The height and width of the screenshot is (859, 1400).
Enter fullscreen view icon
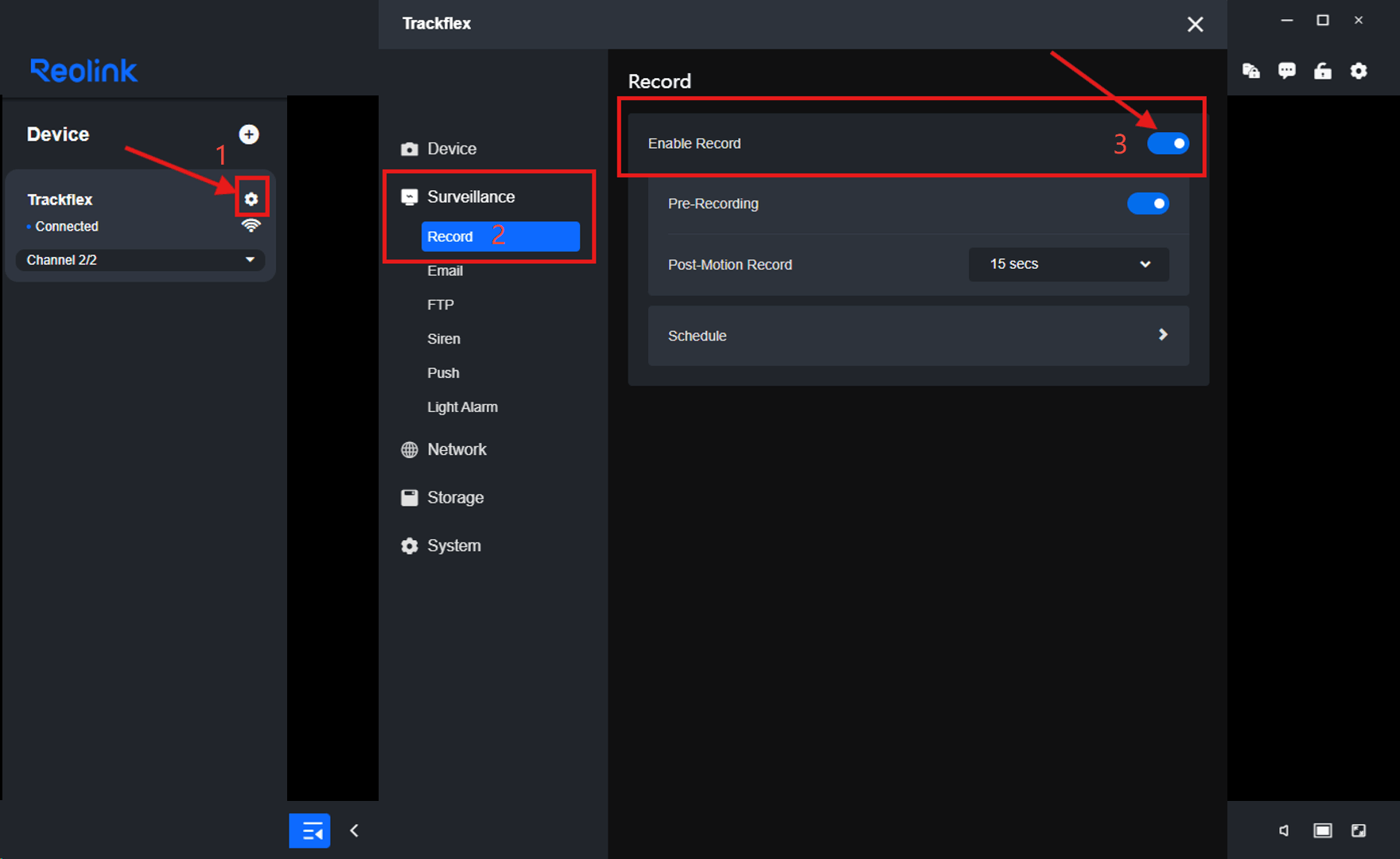(1359, 830)
